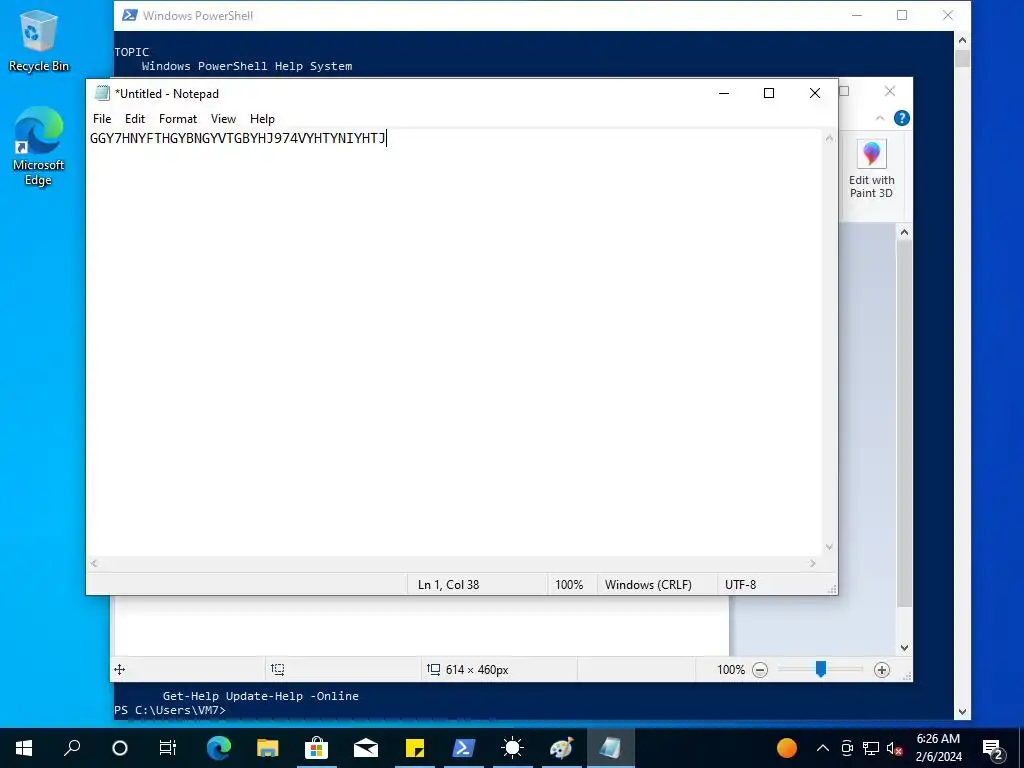This screenshot has width=1024, height=768.
Task: Open taskbar Search magnifier
Action: tap(72, 748)
